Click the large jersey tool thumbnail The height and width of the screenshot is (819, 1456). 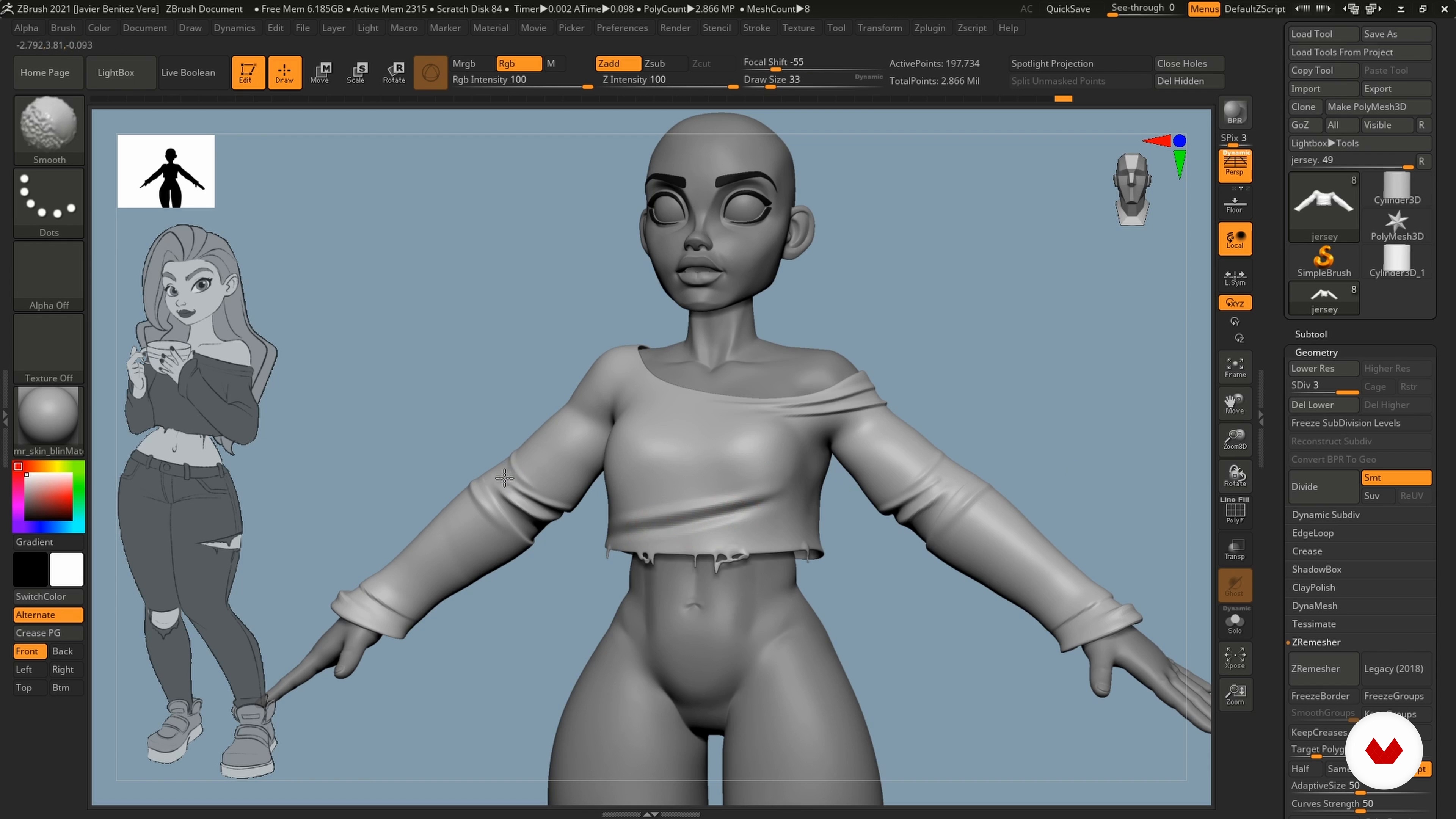[1324, 207]
